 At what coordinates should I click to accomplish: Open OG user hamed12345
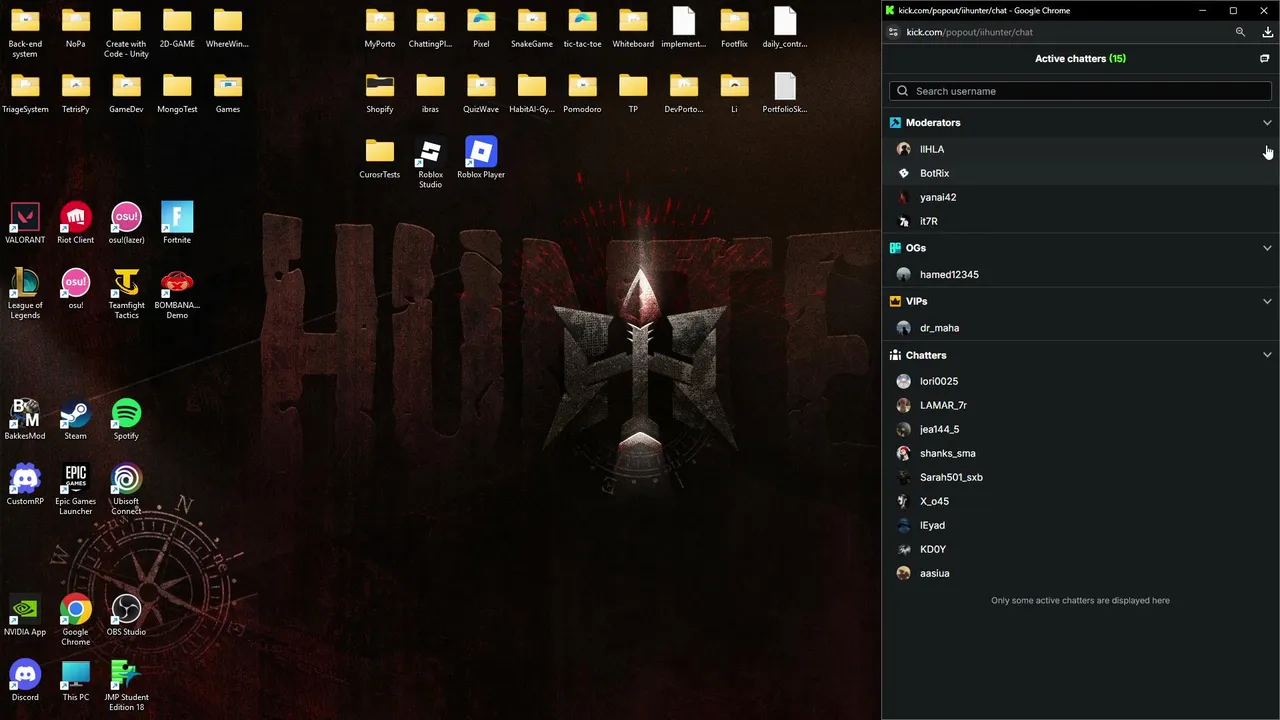(x=1080, y=274)
